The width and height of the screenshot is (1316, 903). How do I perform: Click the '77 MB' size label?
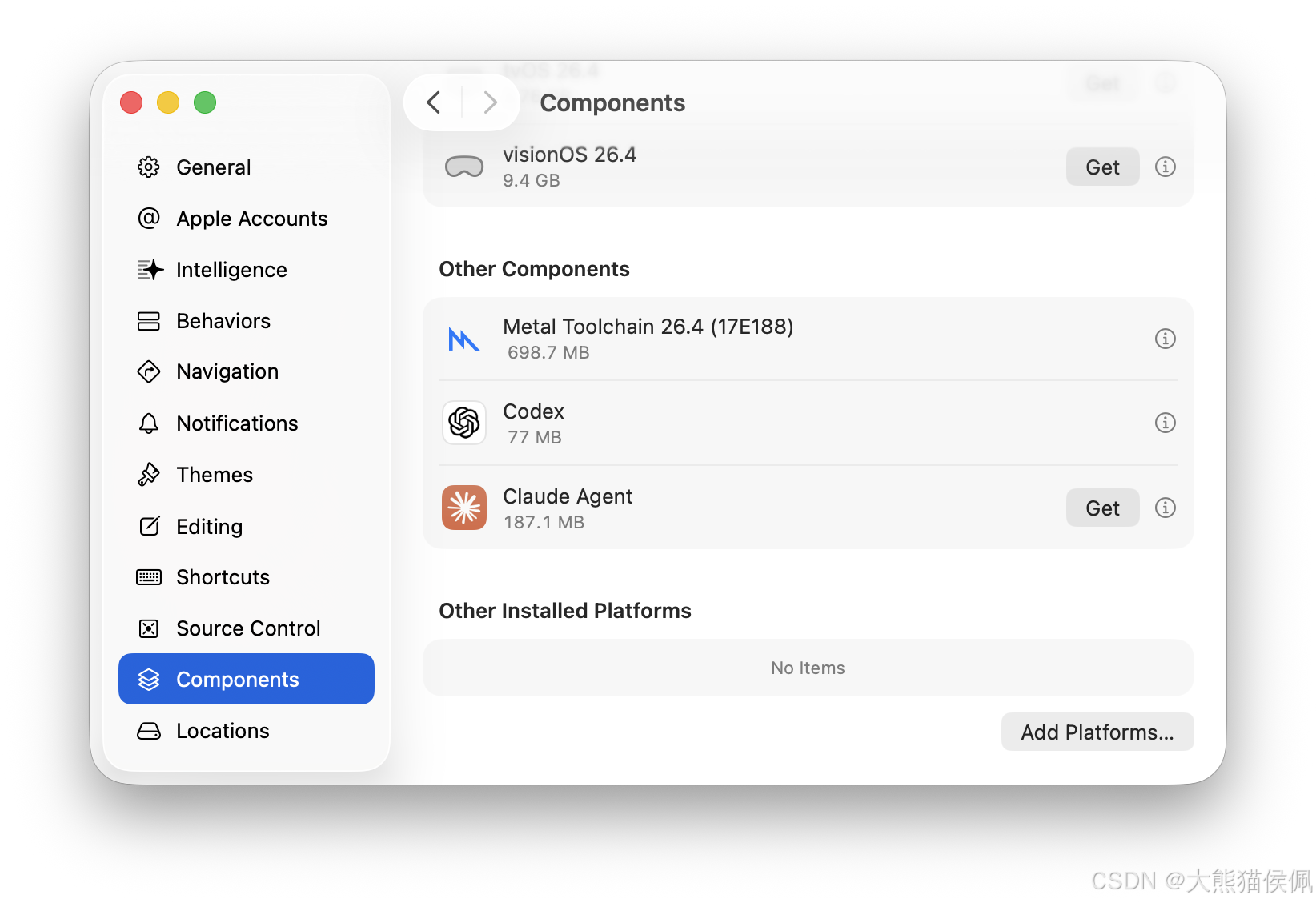coord(534,437)
